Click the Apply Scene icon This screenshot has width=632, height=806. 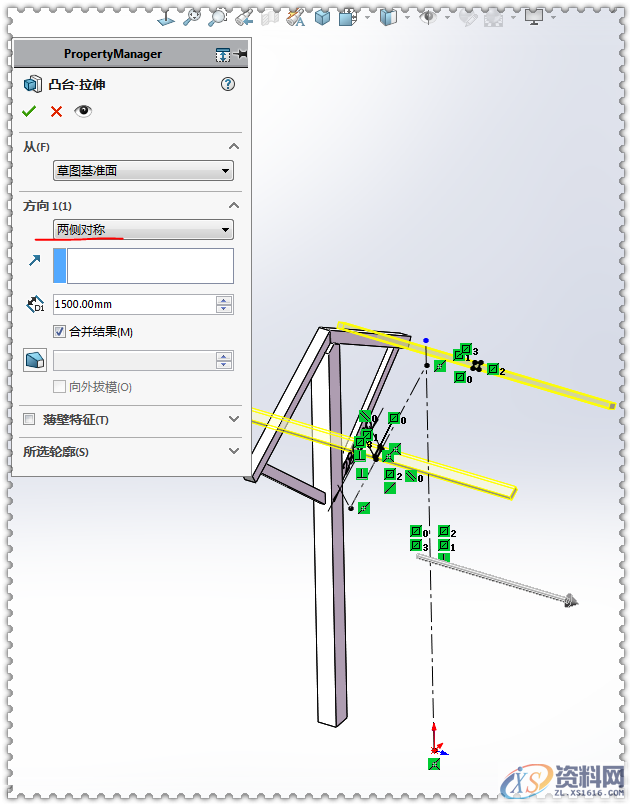tap(494, 19)
